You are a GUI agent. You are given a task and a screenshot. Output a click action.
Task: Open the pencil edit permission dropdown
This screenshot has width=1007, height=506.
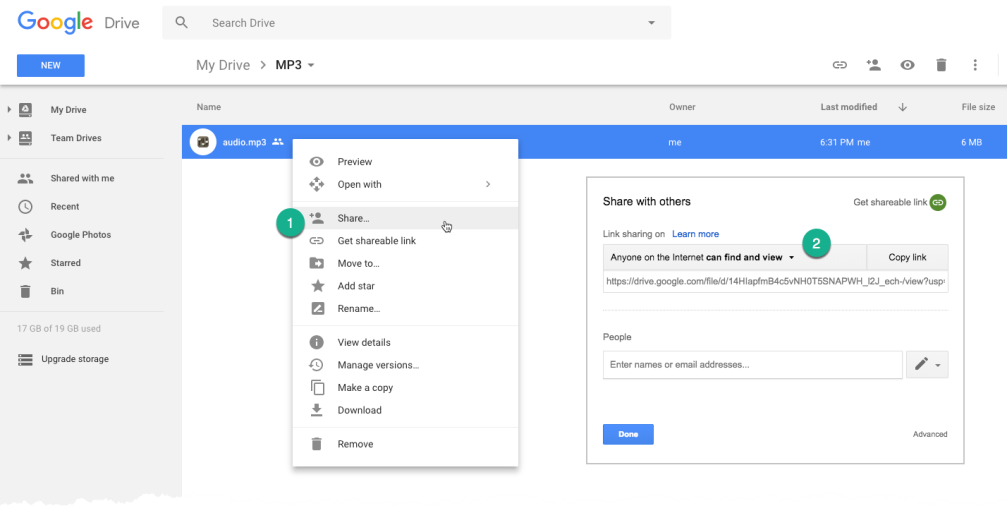click(x=927, y=365)
